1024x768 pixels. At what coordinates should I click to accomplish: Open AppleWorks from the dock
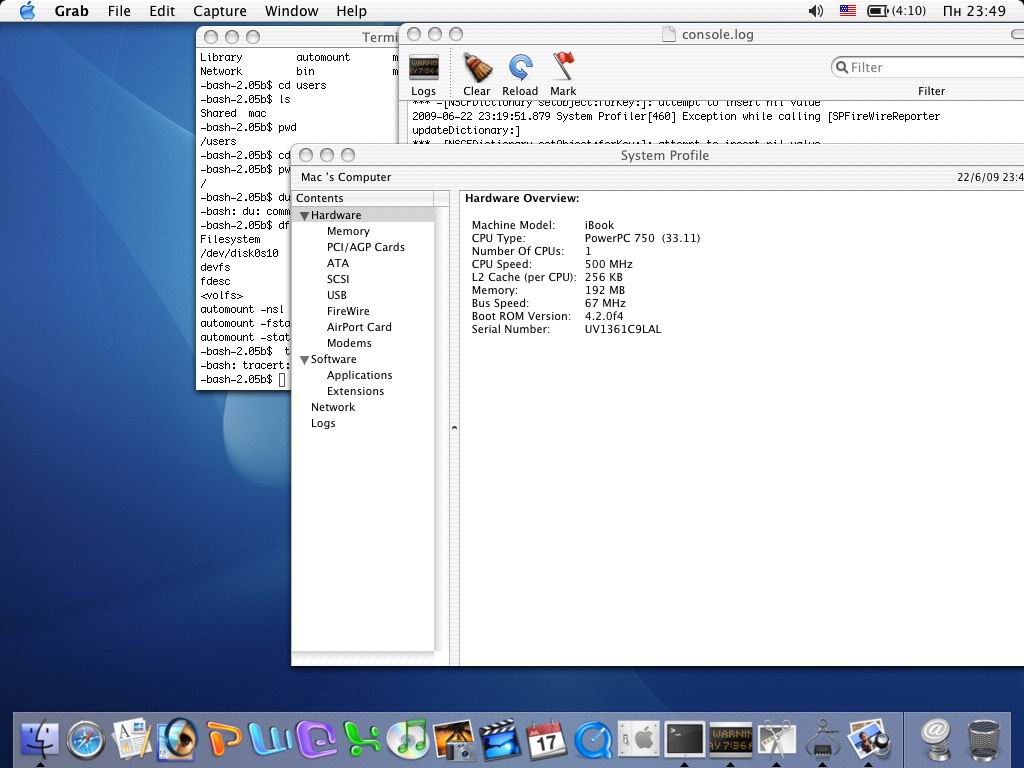tap(132, 739)
